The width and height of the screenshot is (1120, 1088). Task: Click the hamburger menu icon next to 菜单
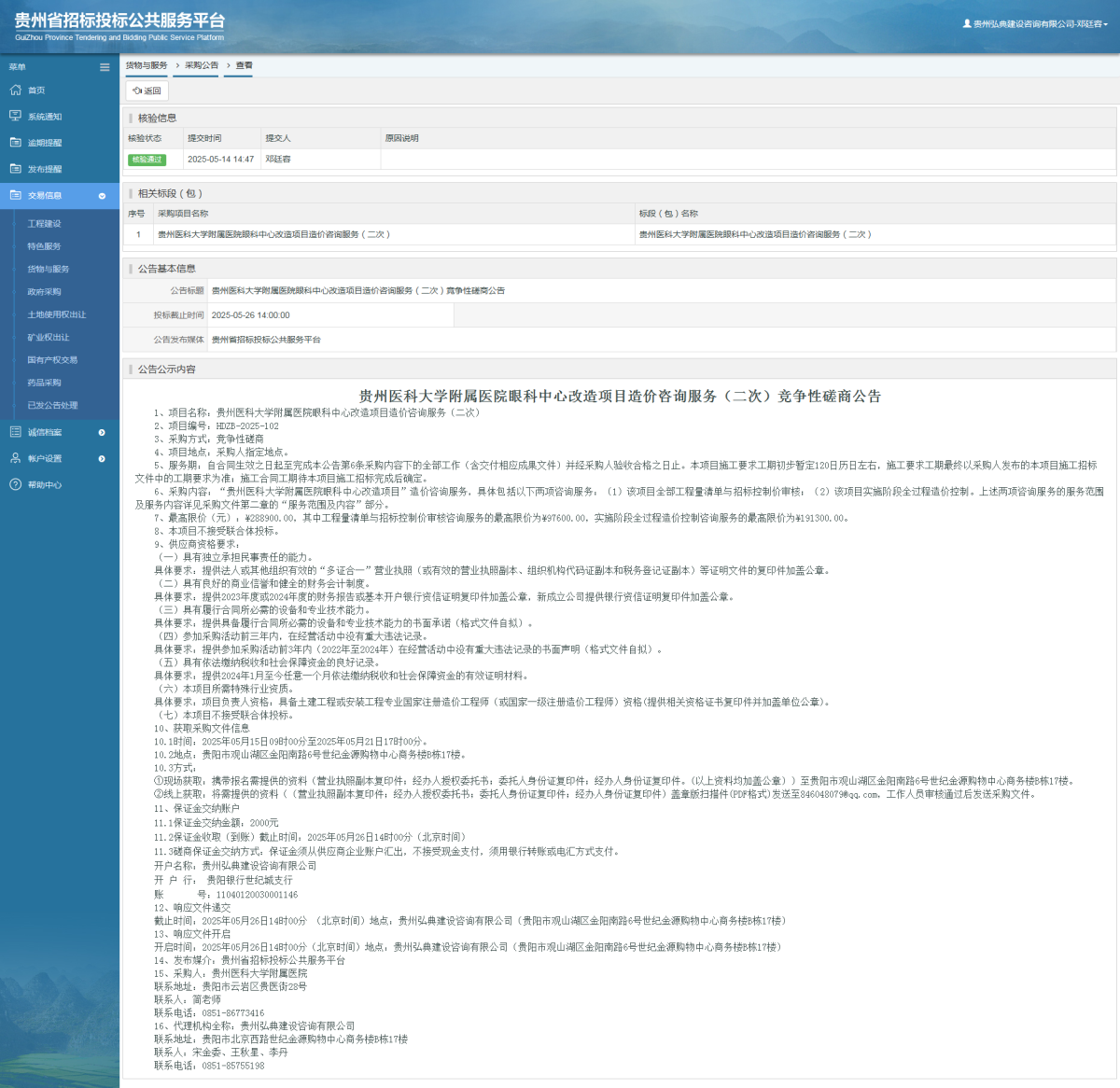pos(104,66)
